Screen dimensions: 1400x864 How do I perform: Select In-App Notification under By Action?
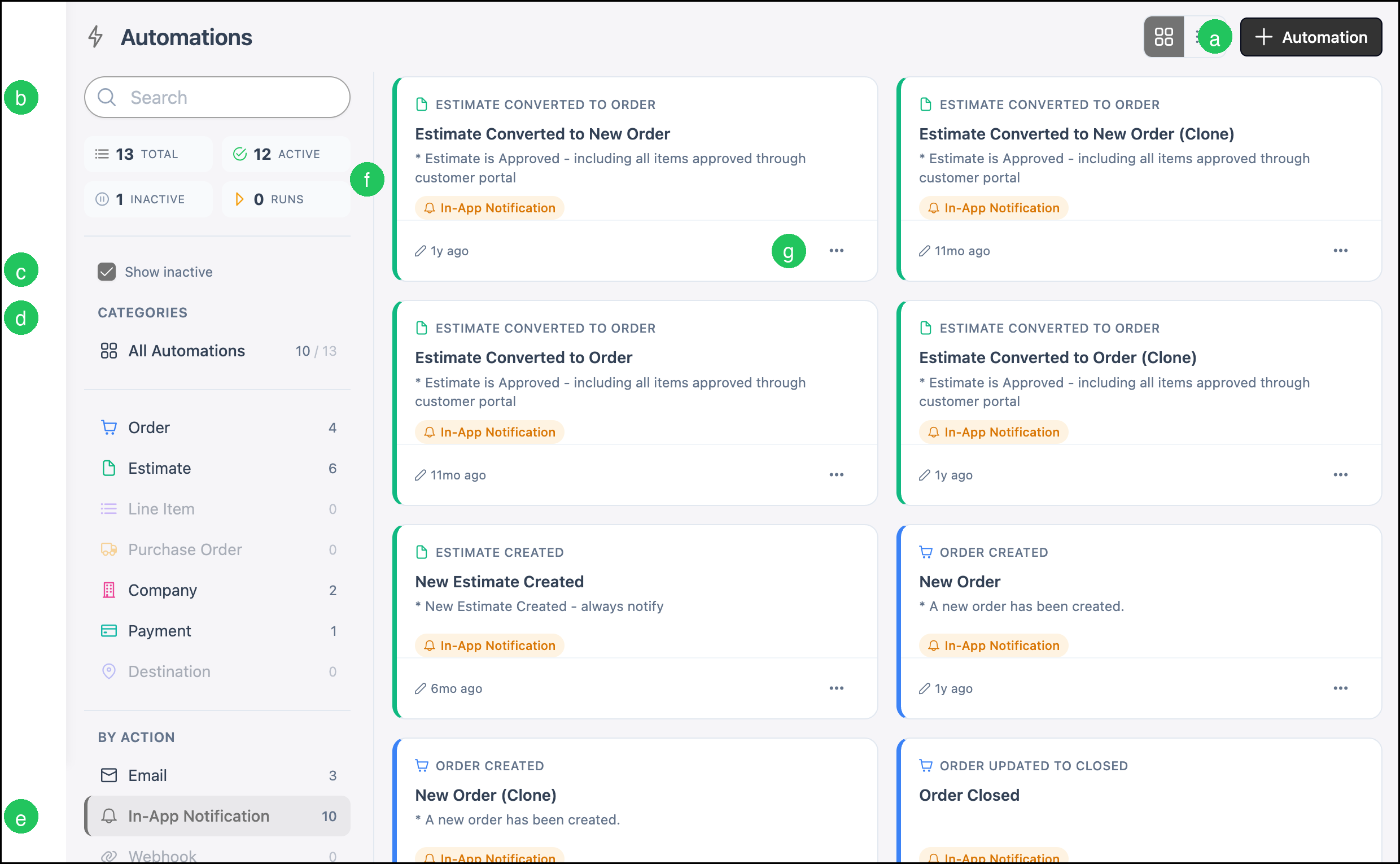click(217, 816)
